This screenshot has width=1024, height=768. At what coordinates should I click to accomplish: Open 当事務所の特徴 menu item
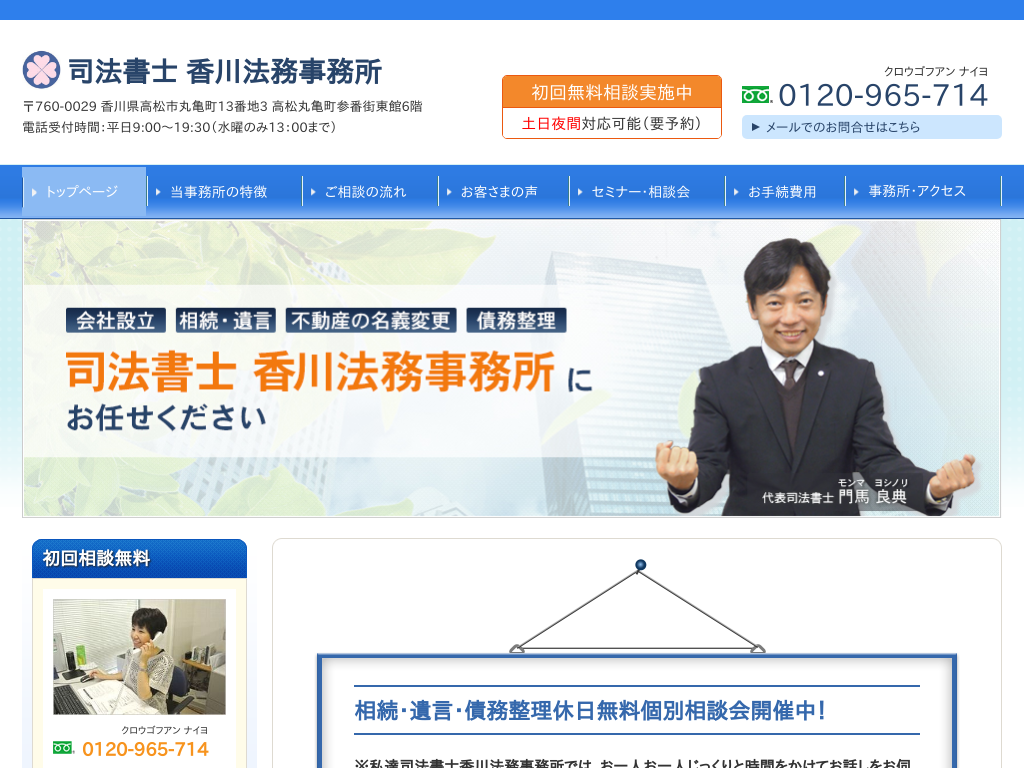[218, 191]
